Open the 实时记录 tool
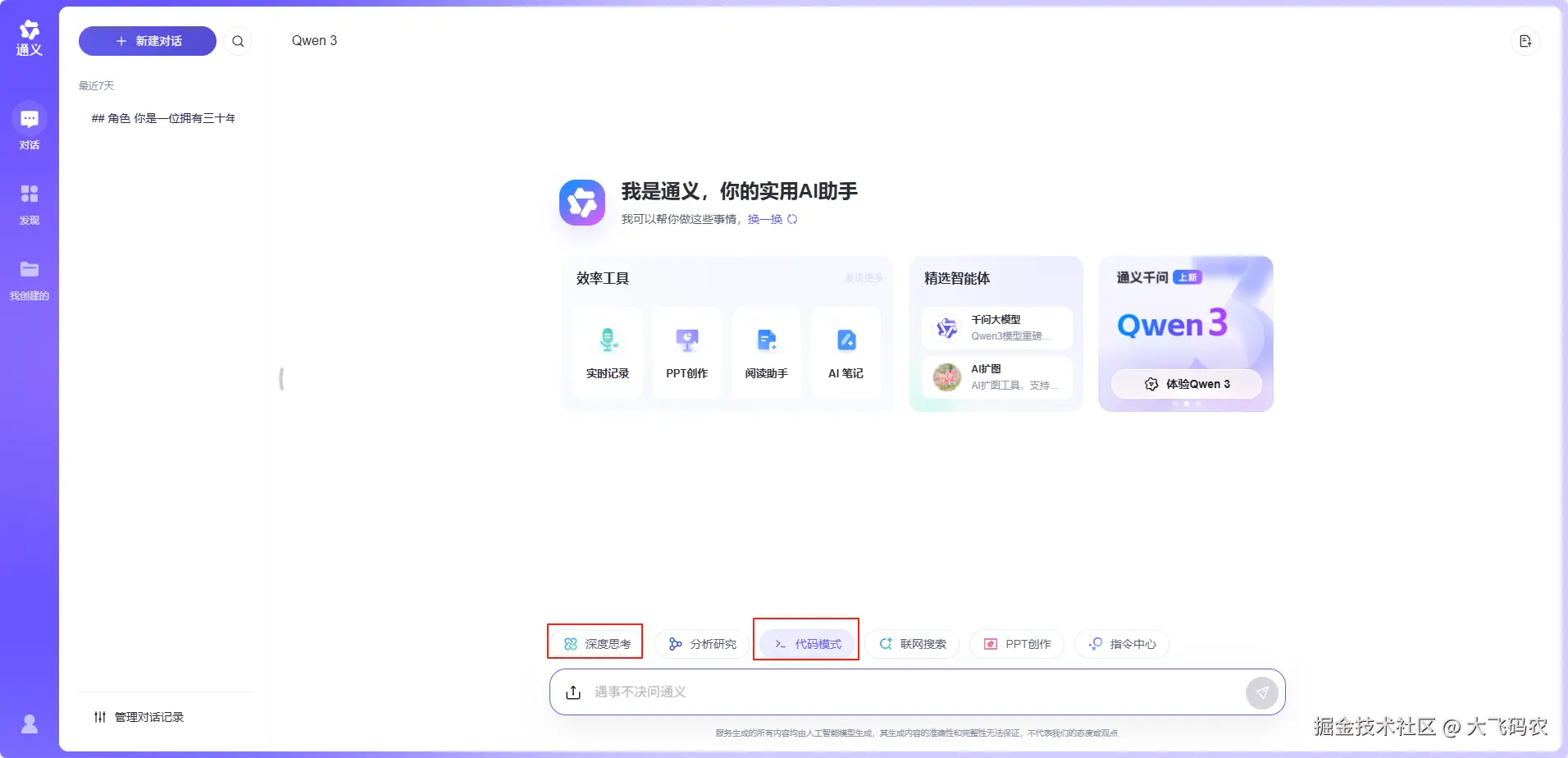1568x758 pixels. 608,353
